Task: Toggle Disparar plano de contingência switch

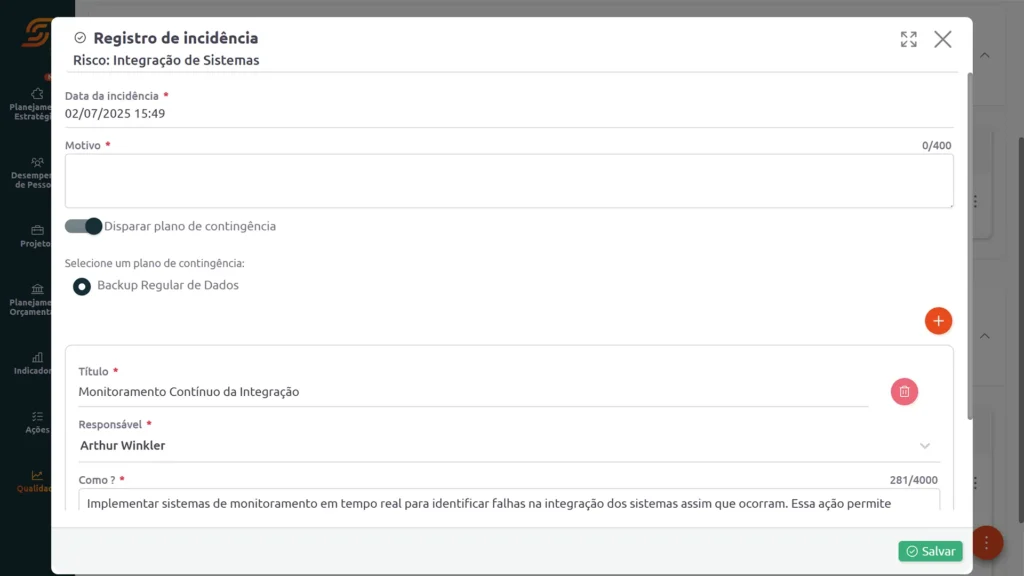Action: coord(83,226)
